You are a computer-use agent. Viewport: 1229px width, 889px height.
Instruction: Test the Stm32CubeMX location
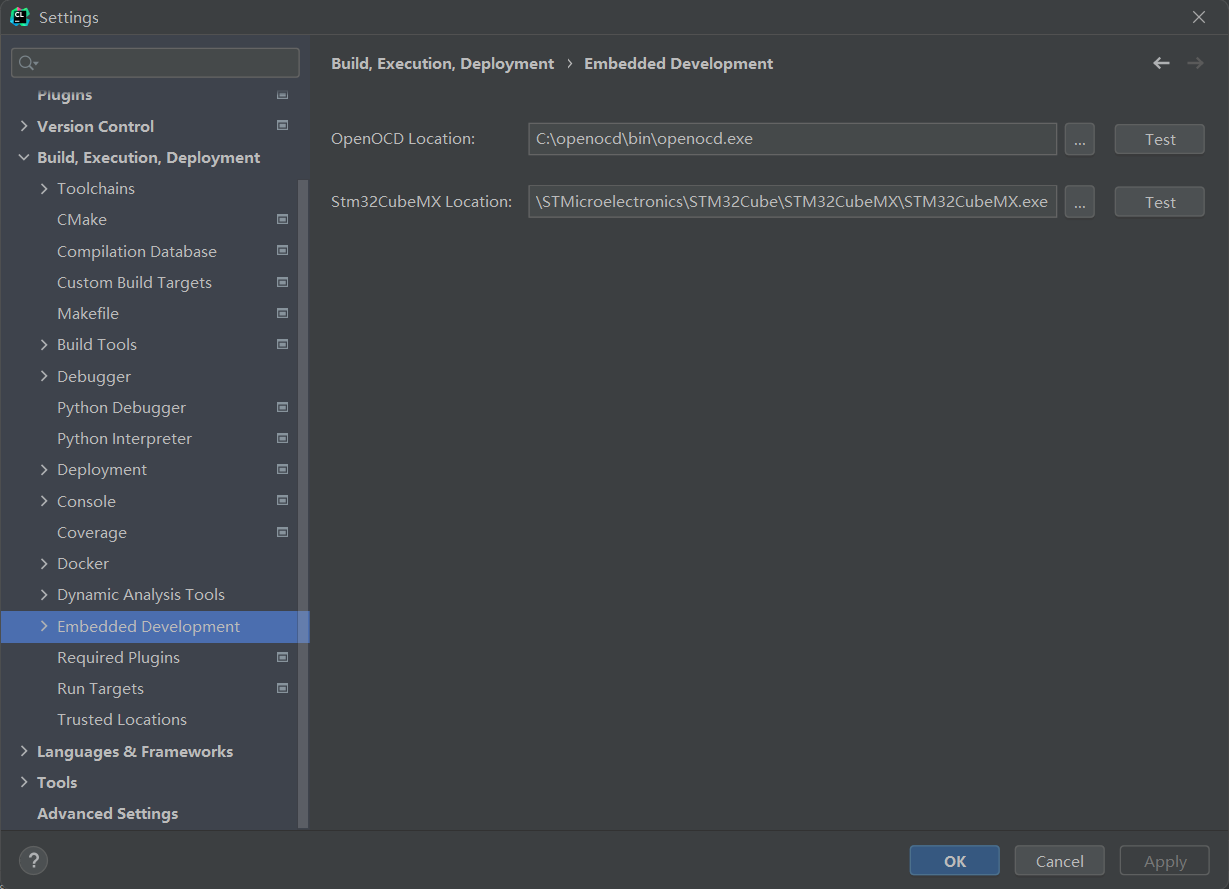tap(1159, 202)
